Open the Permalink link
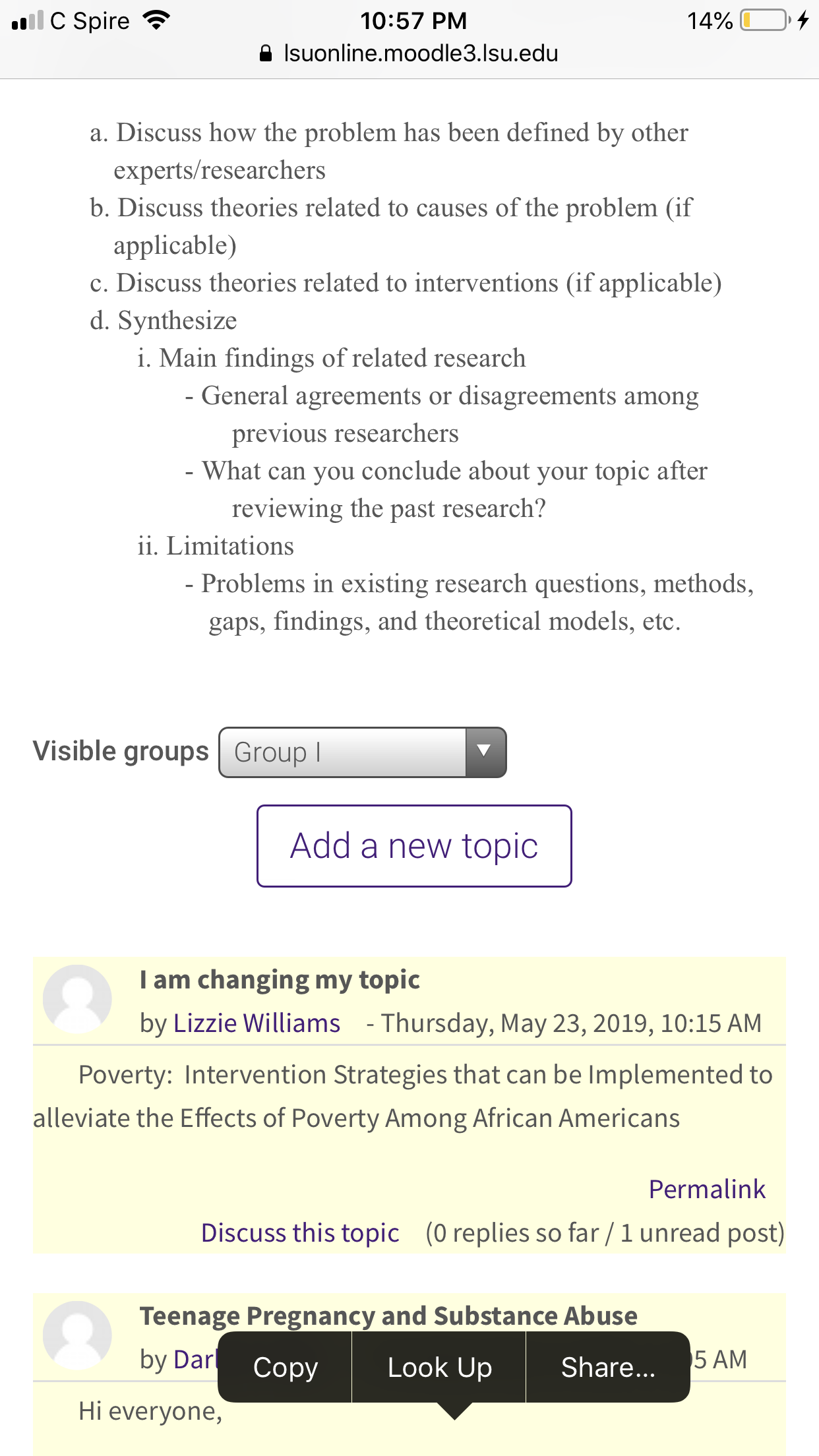819x1456 pixels. click(x=707, y=1189)
